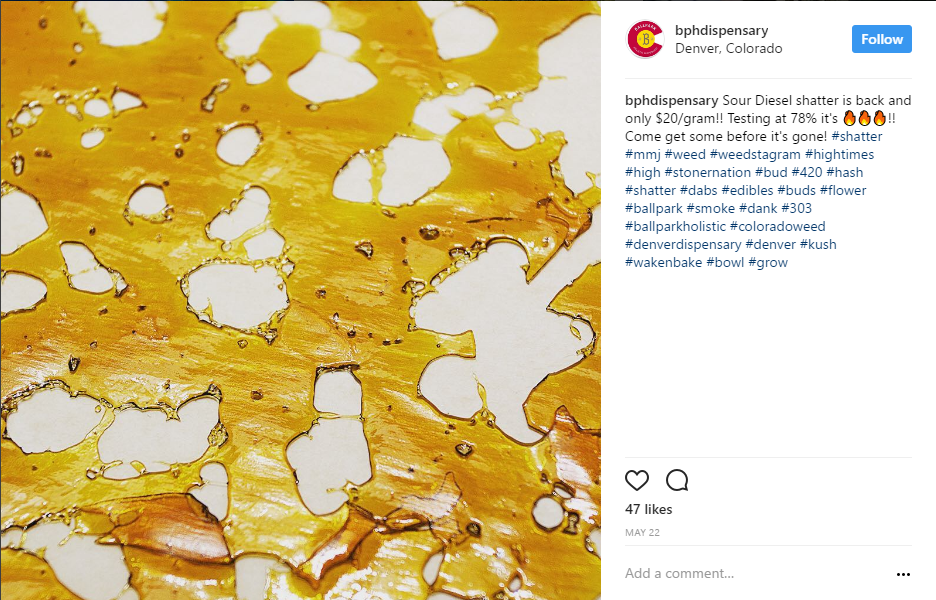Open the #wakenbake hashtag
This screenshot has height=600, width=936.
(x=663, y=263)
